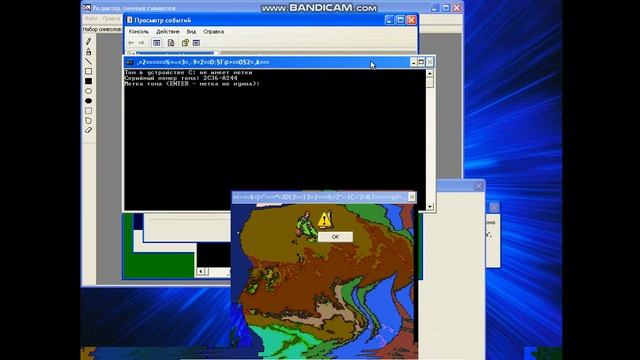Minimize the Просмотр событий window
The height and width of the screenshot is (360, 640).
coord(389,20)
